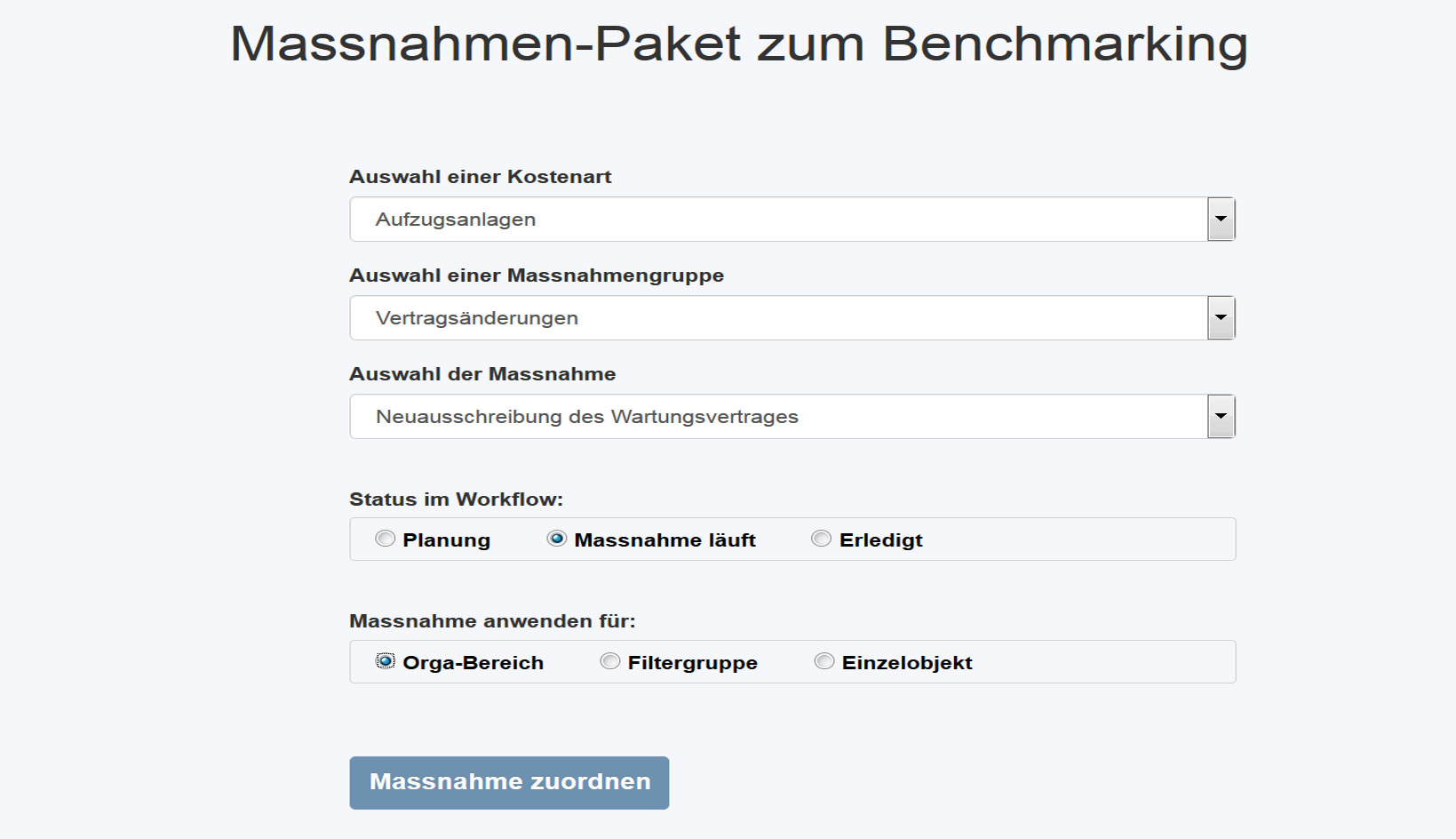Image resolution: width=1456 pixels, height=839 pixels.
Task: Click the Massnahme zuordnen button
Action: (509, 783)
